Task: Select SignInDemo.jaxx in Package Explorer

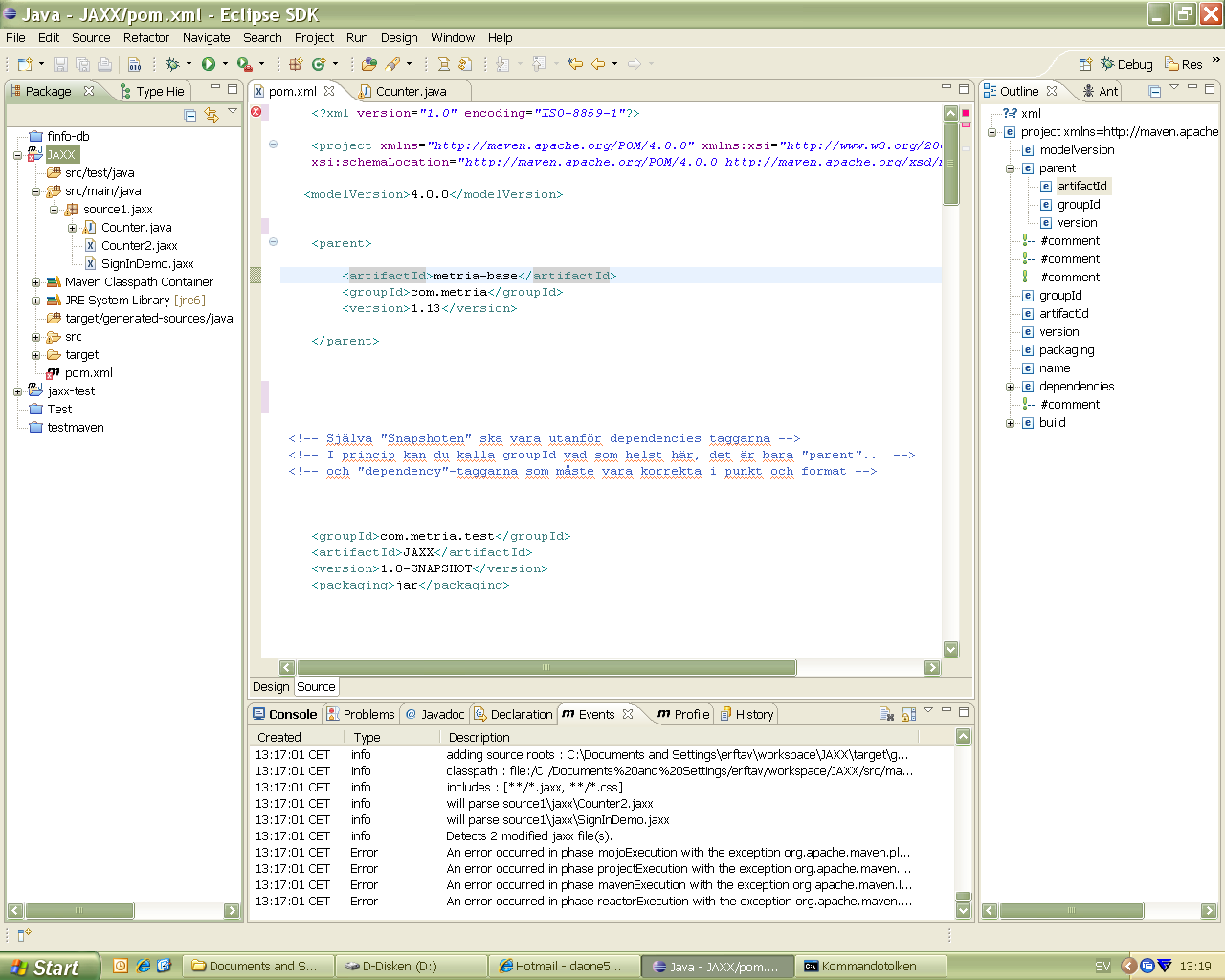Action: [x=147, y=264]
